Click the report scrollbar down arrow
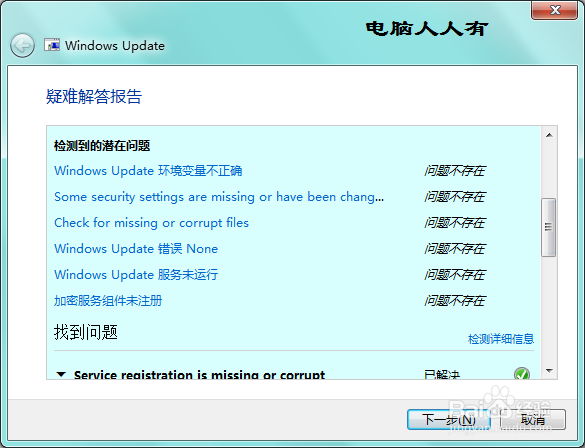 (549, 370)
